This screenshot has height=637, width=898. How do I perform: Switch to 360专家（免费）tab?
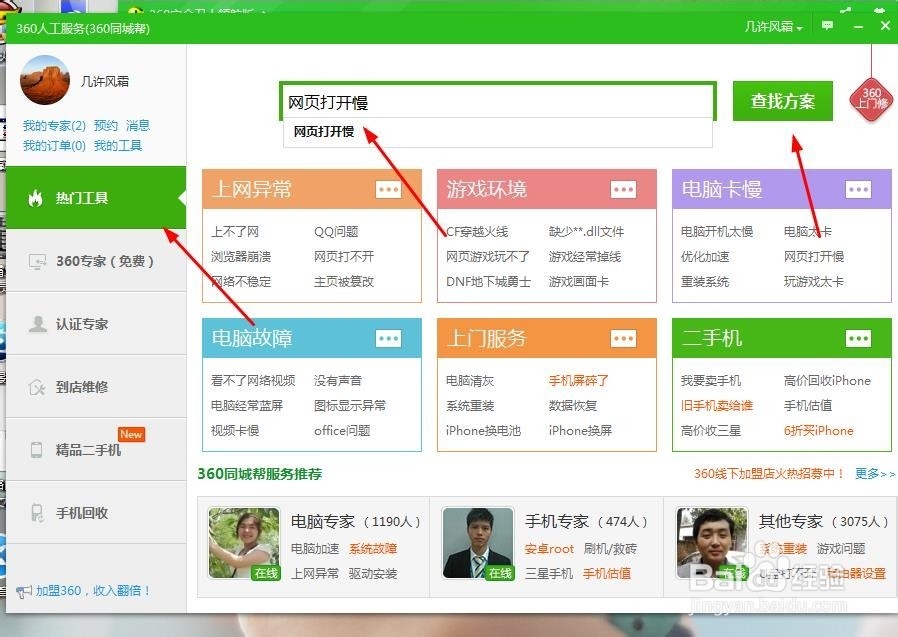96,261
